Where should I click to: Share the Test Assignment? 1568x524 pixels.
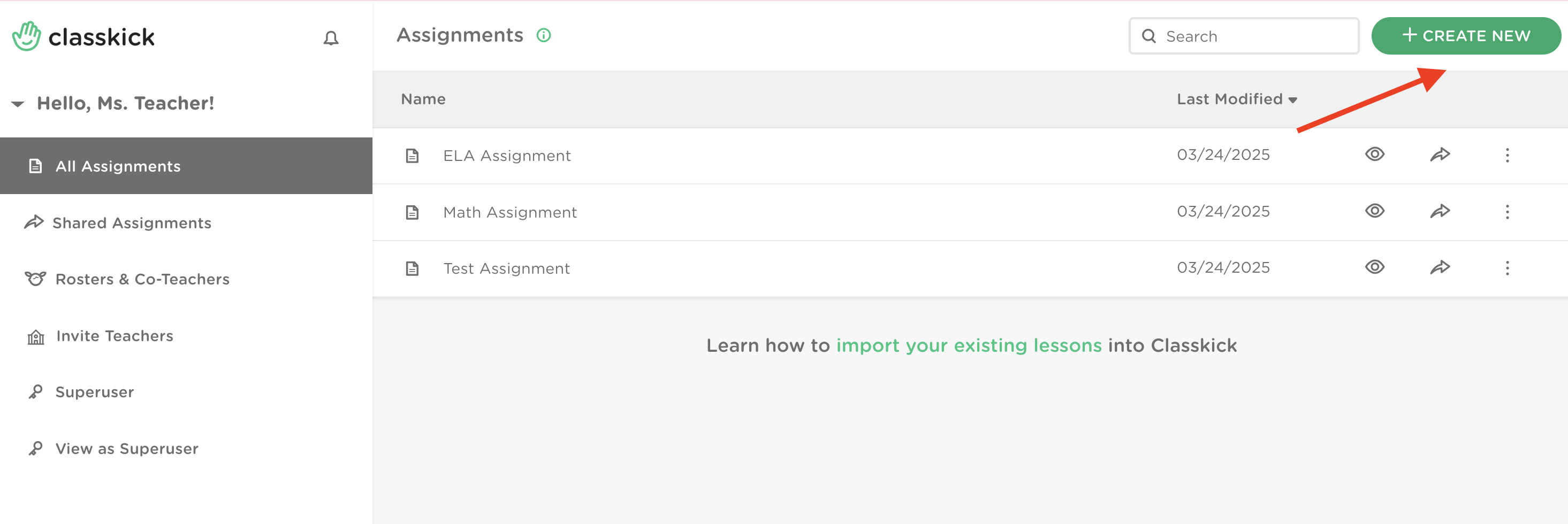(x=1440, y=267)
